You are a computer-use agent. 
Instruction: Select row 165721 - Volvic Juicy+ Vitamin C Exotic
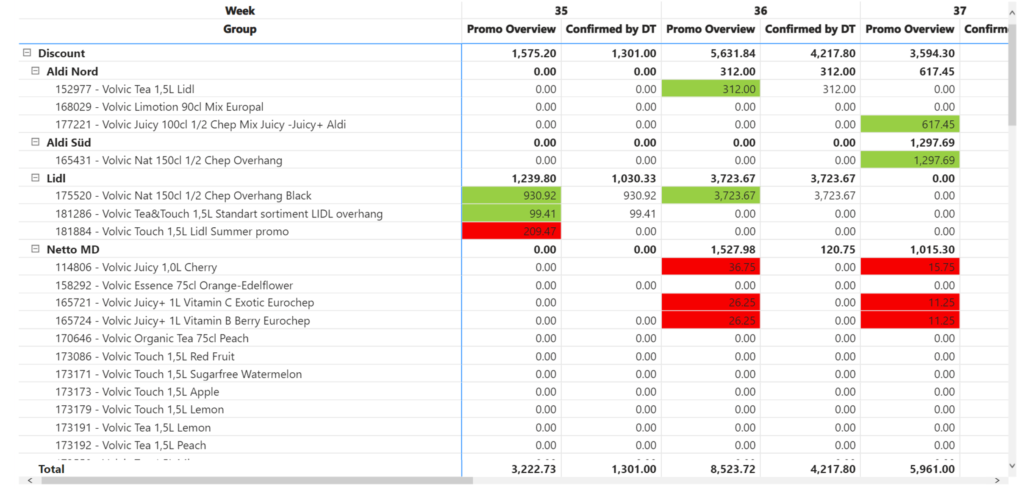(x=240, y=302)
